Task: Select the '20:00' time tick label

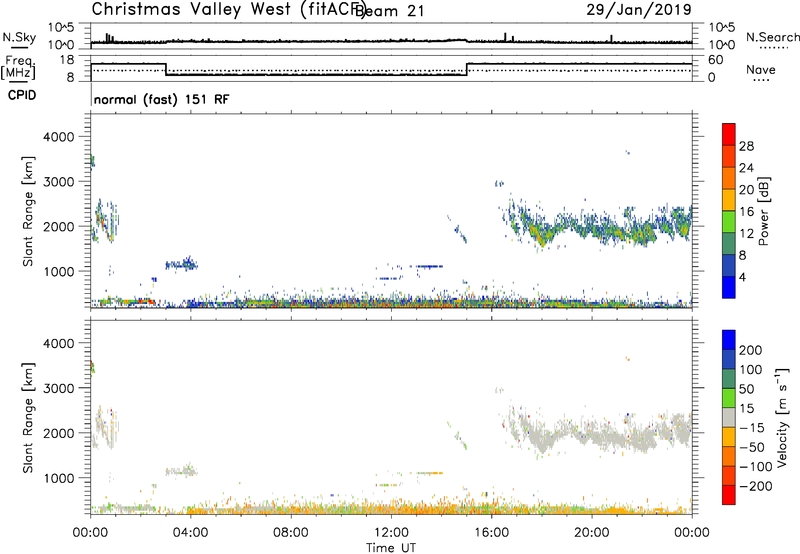Action: pyautogui.click(x=592, y=533)
